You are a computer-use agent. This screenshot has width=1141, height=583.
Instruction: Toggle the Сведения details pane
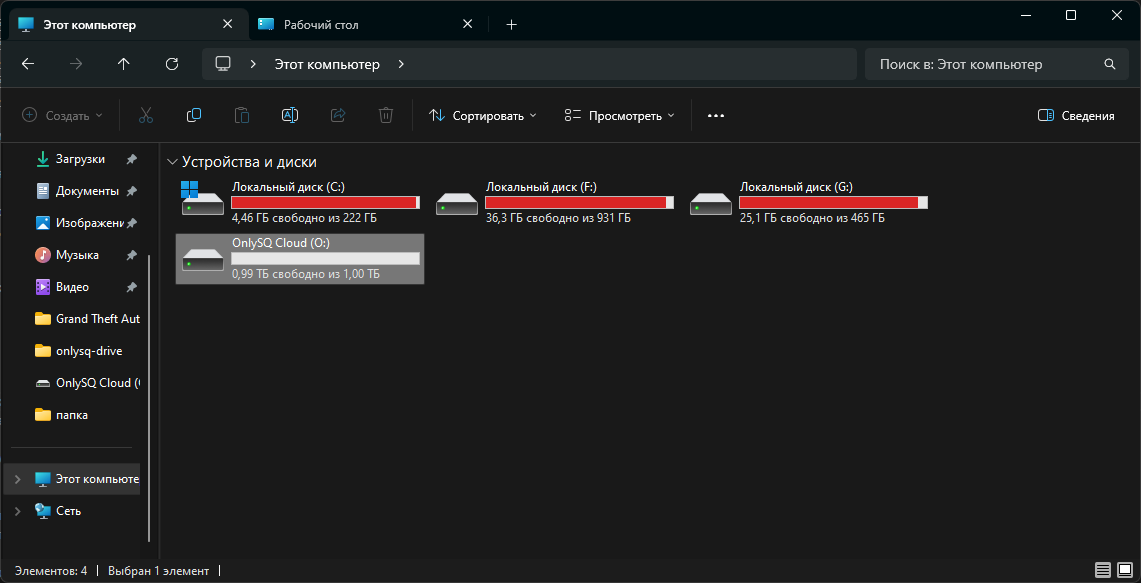click(1076, 116)
